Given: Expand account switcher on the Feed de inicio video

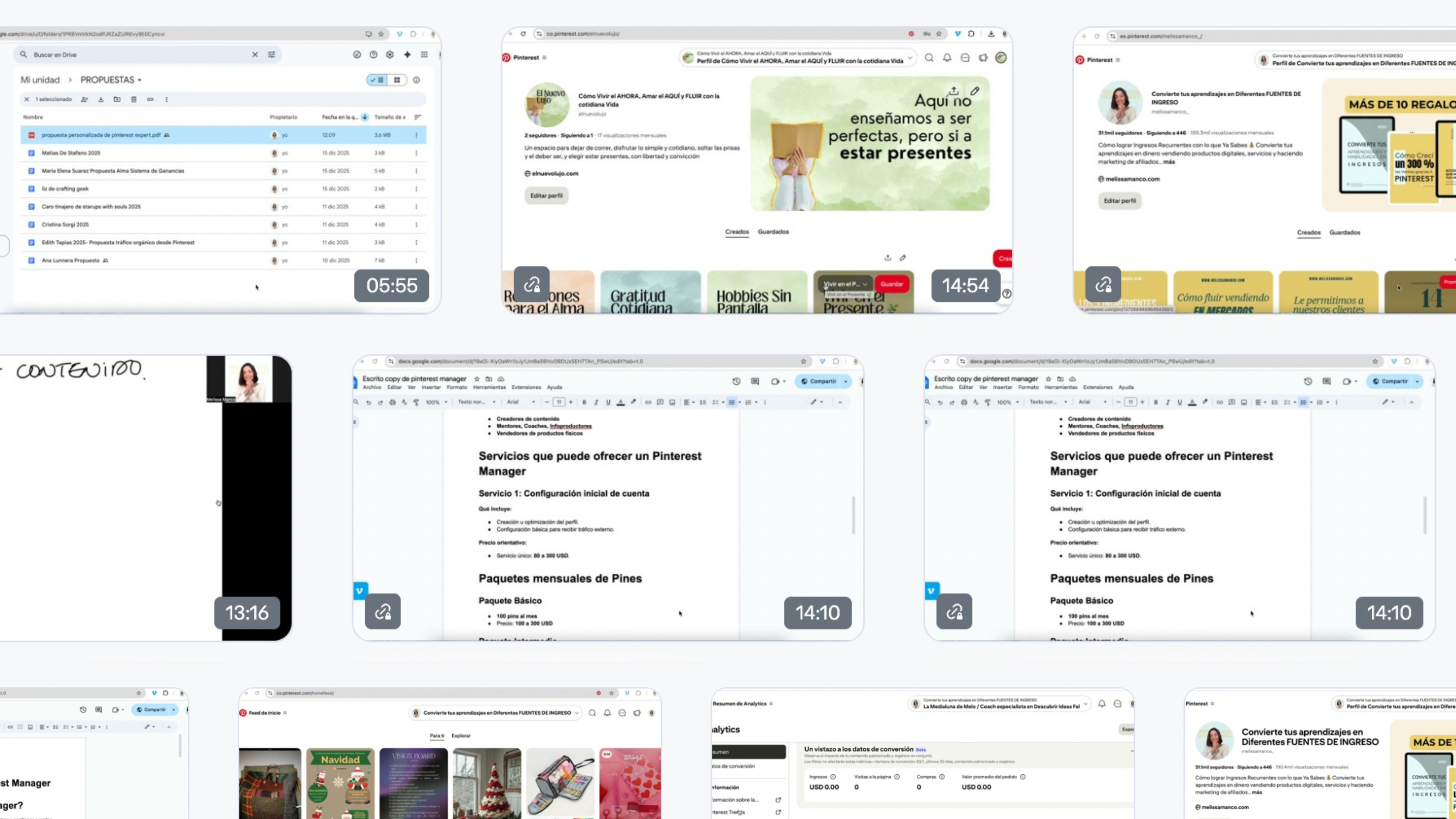Looking at the screenshot, I should (576, 713).
